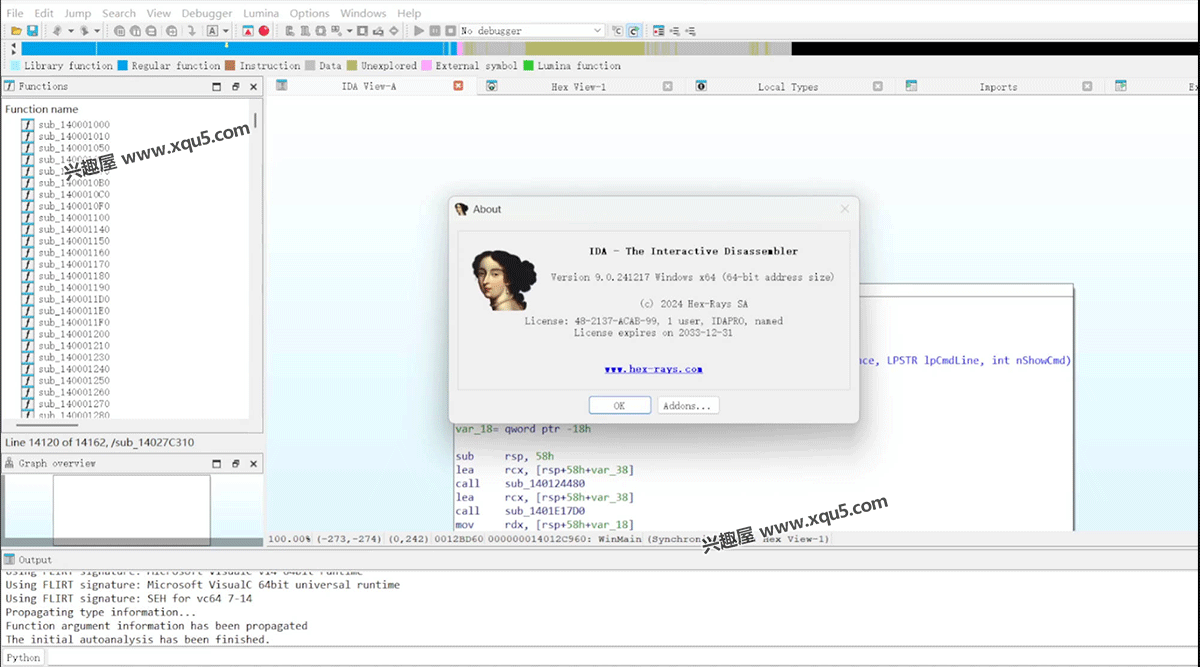Image resolution: width=1200 pixels, height=667 pixels.
Task: Click the Function name column header
Action: 41,109
